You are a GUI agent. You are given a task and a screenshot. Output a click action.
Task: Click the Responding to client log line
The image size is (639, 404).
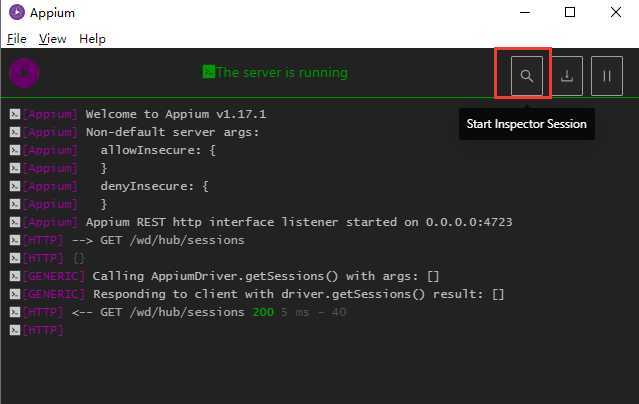298,294
